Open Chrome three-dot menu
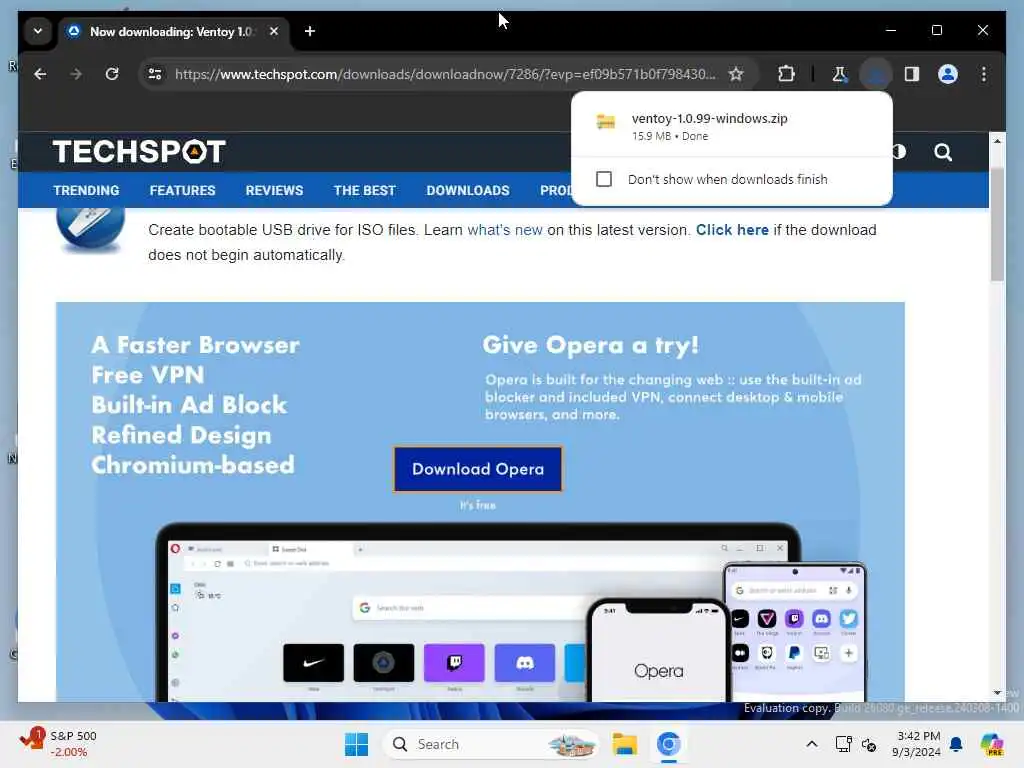This screenshot has width=1024, height=768. pos(984,74)
